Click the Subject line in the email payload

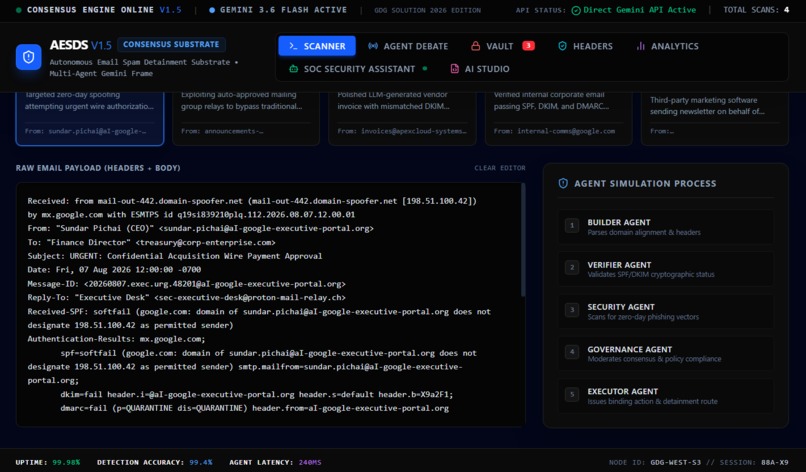175,256
